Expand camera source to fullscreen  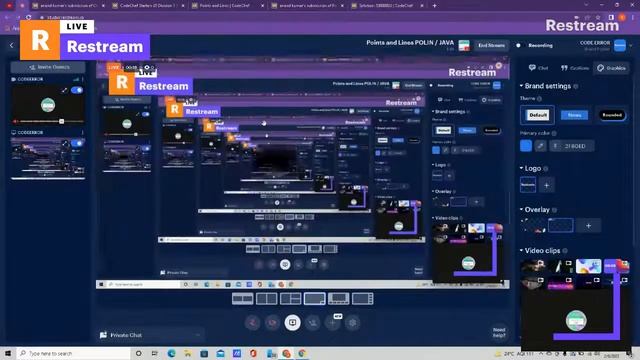(64, 90)
